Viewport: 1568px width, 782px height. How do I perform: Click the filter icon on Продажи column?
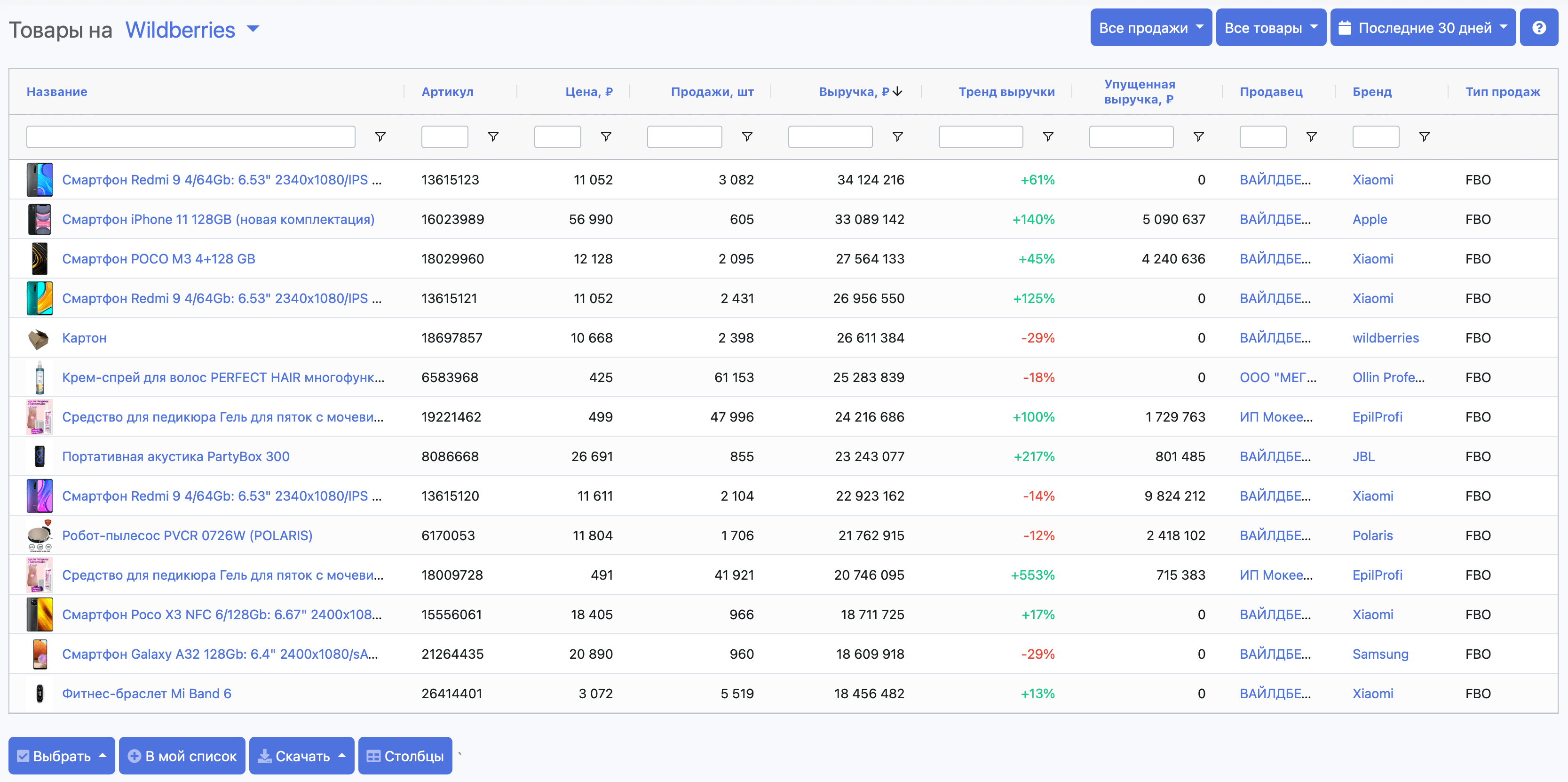[x=747, y=136]
